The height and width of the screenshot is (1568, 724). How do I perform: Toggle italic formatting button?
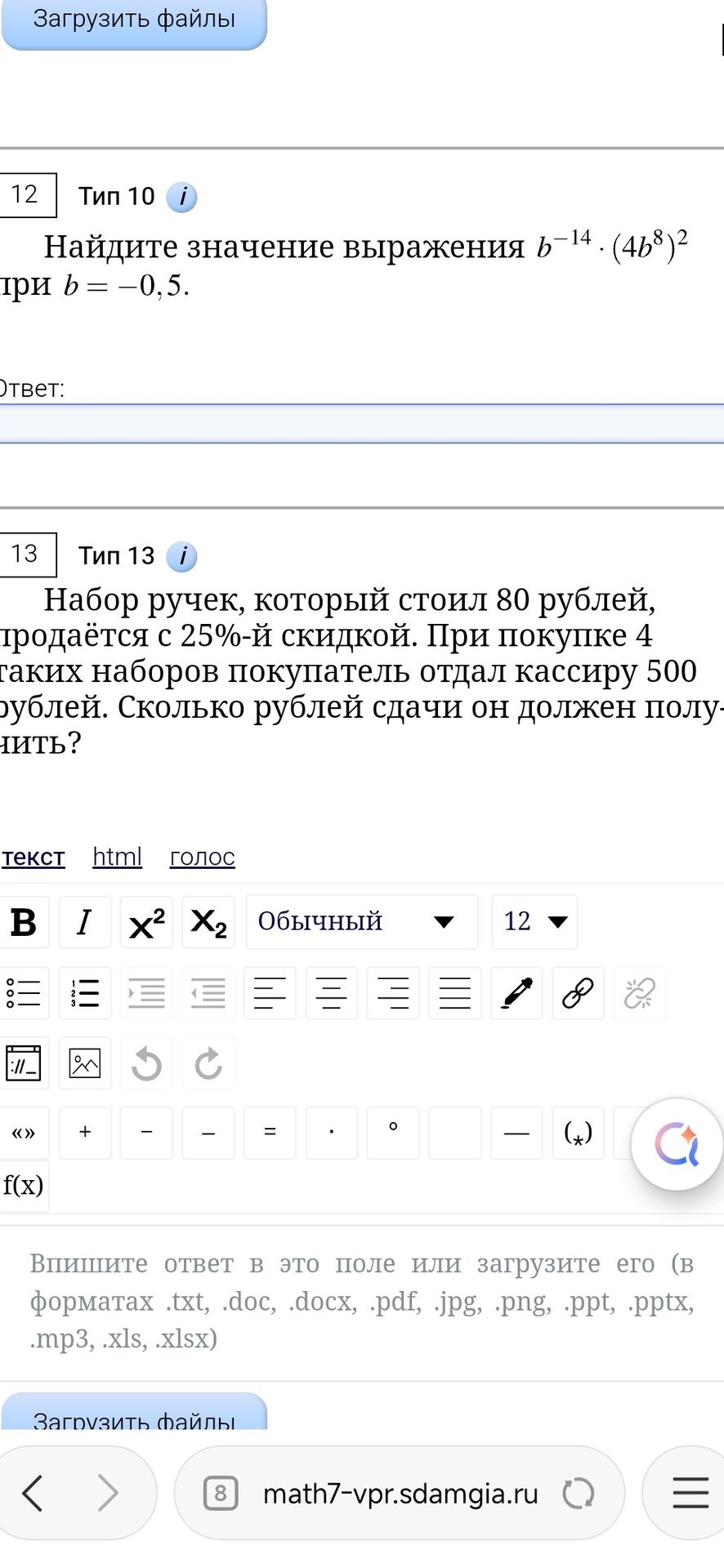coord(85,922)
